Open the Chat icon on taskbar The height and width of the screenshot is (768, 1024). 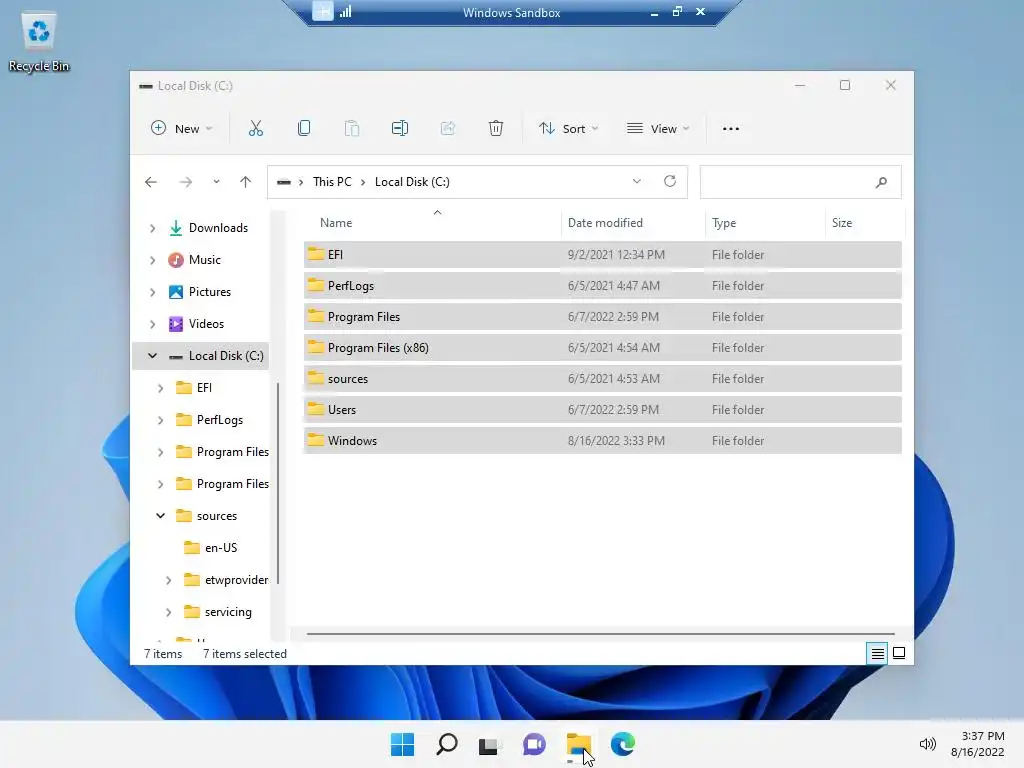(x=534, y=744)
